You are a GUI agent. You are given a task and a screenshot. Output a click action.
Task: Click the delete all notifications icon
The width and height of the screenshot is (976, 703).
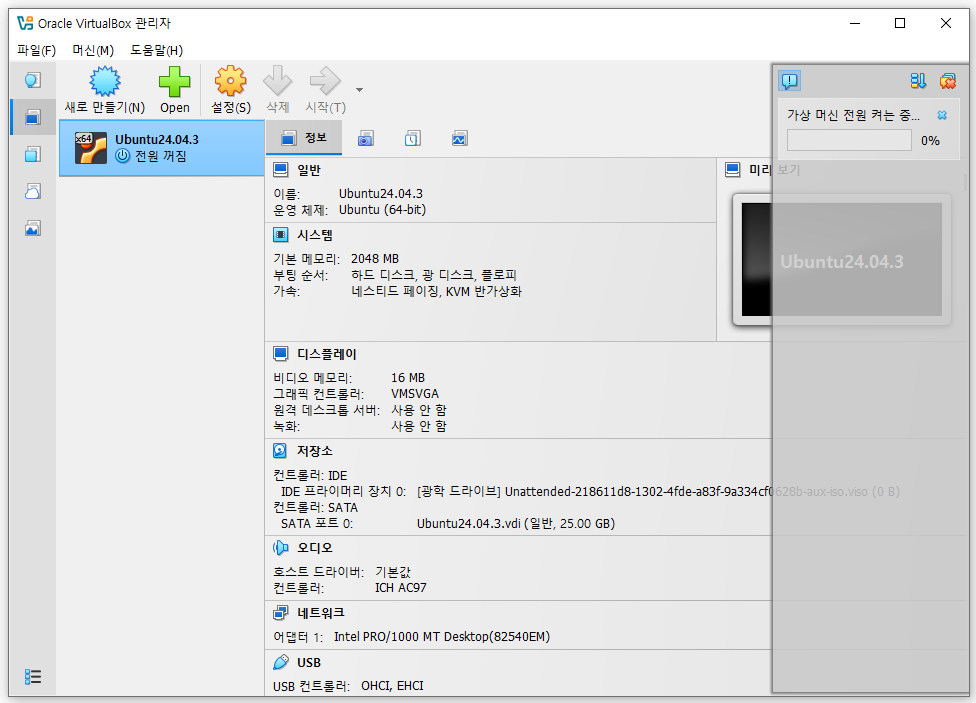coord(947,81)
